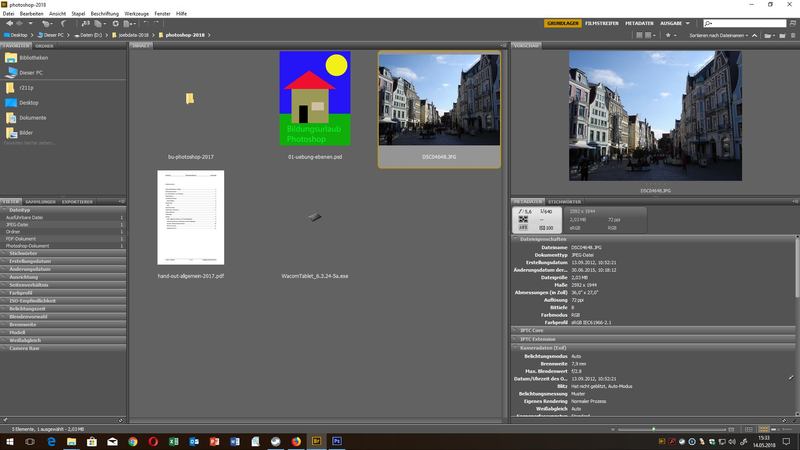Switch to the Stichwörter tab
This screenshot has width=800, height=450.
pos(566,200)
